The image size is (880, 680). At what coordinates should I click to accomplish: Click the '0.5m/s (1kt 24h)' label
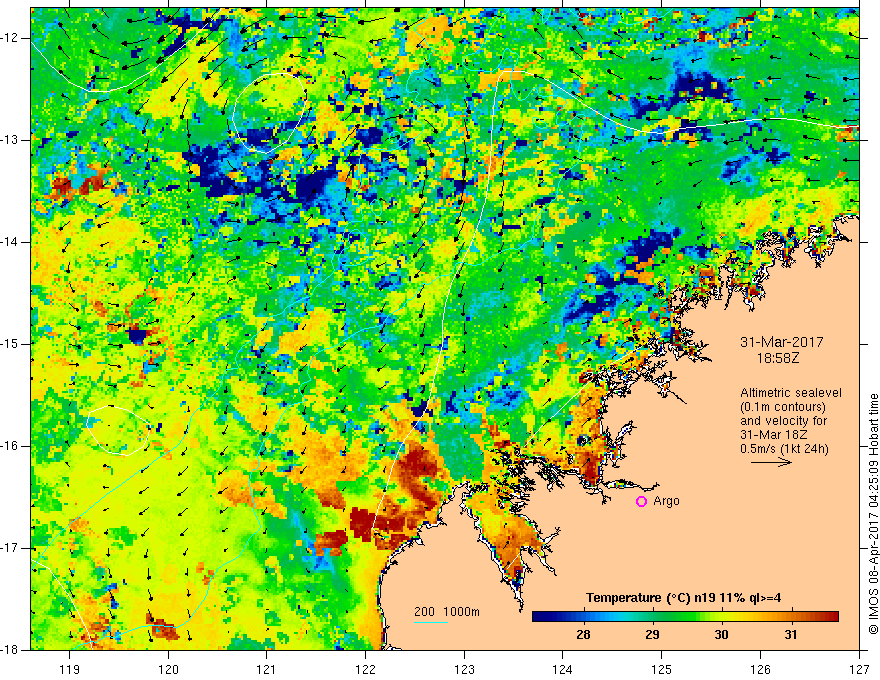(x=784, y=449)
